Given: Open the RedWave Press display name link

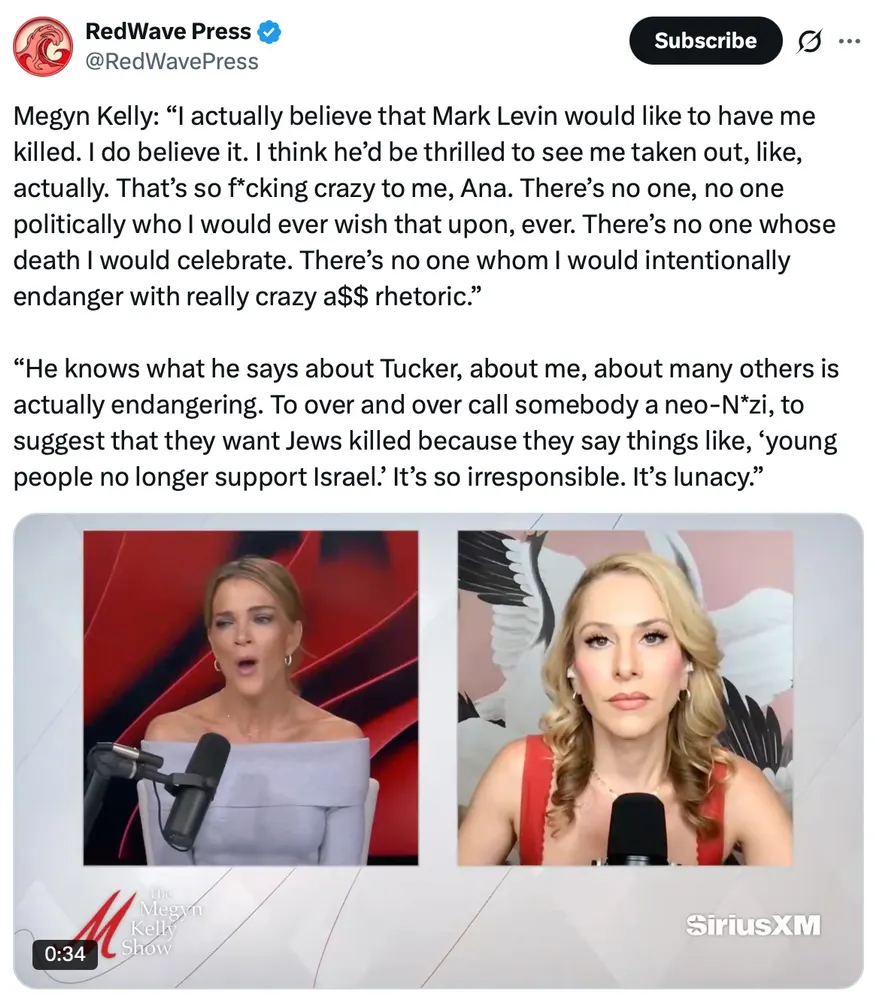Looking at the screenshot, I should 168,31.
